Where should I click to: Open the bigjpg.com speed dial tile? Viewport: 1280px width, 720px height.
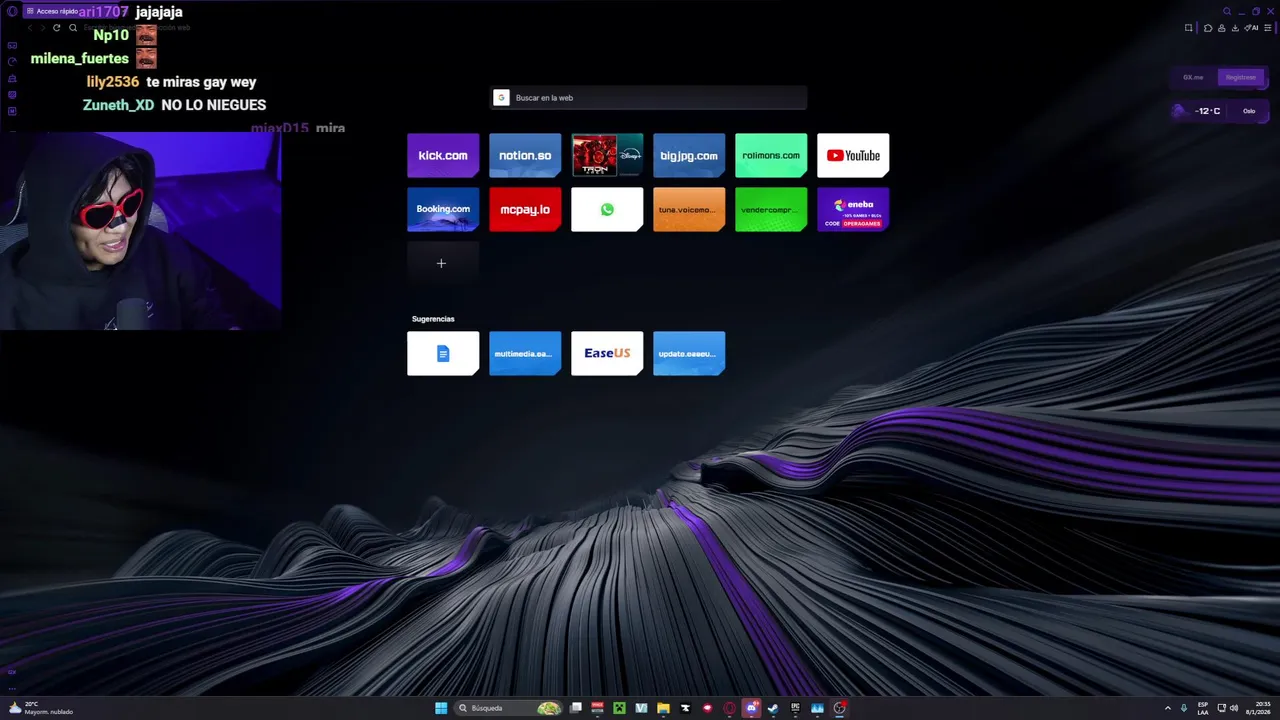[689, 155]
